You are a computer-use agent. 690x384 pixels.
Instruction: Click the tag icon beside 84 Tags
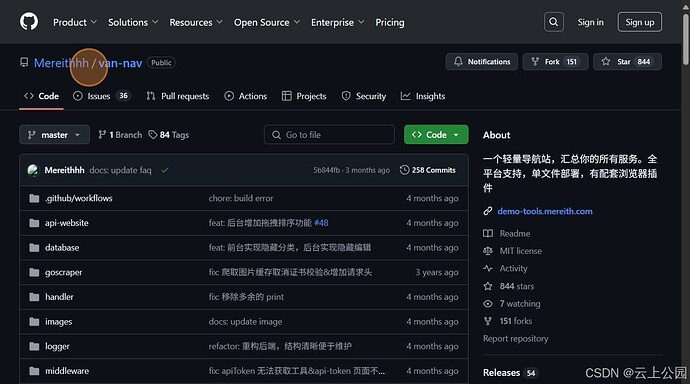(x=153, y=135)
